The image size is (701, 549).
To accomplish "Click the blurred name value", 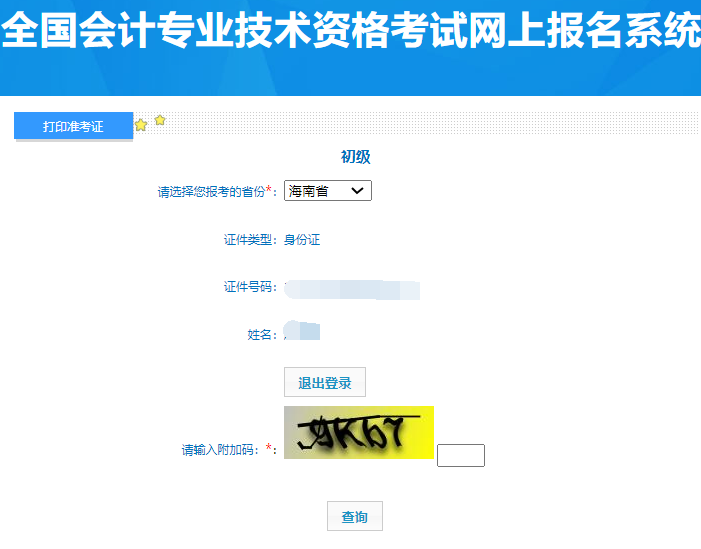I will point(302,331).
